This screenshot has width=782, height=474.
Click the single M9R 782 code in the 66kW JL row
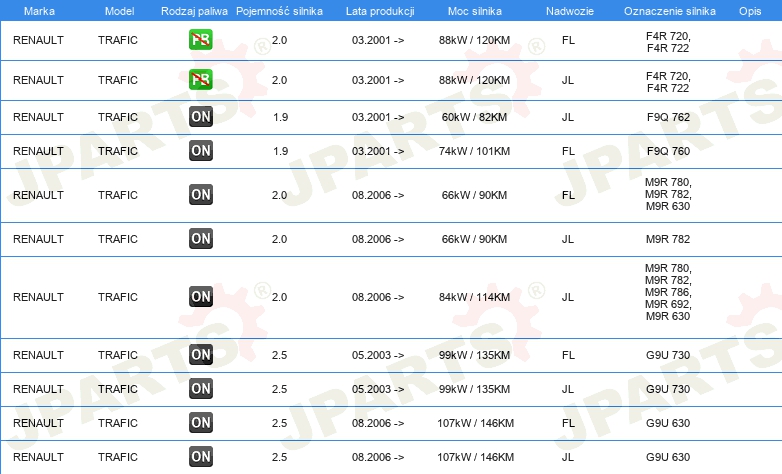pos(668,239)
